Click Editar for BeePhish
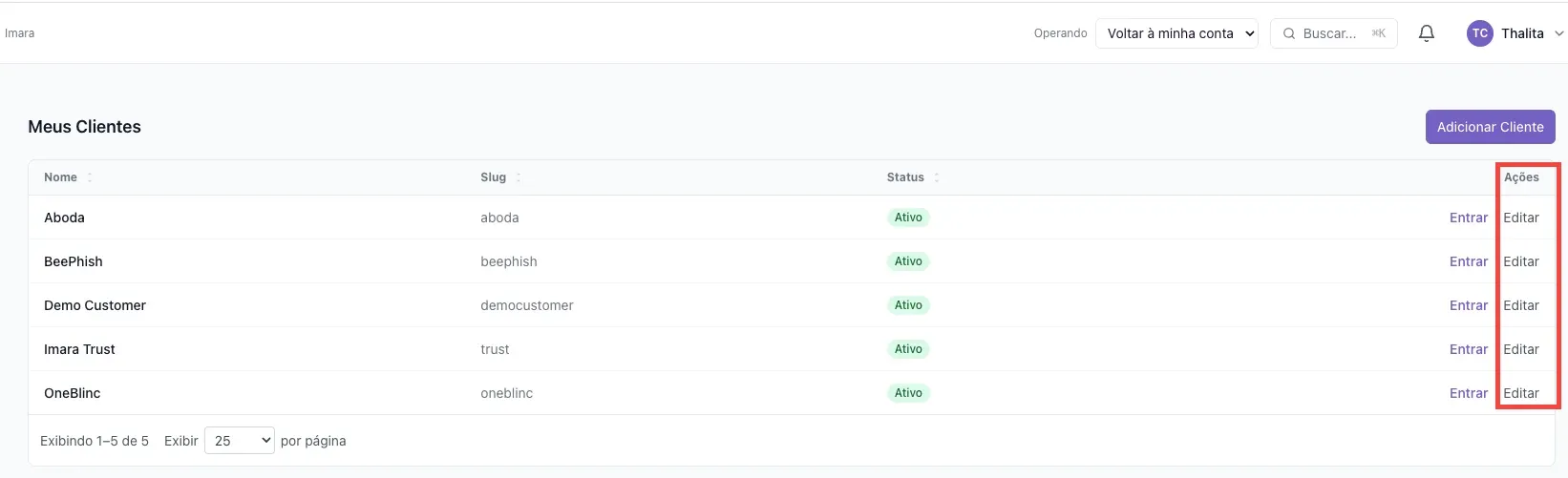The width and height of the screenshot is (1568, 478). [x=1521, y=261]
